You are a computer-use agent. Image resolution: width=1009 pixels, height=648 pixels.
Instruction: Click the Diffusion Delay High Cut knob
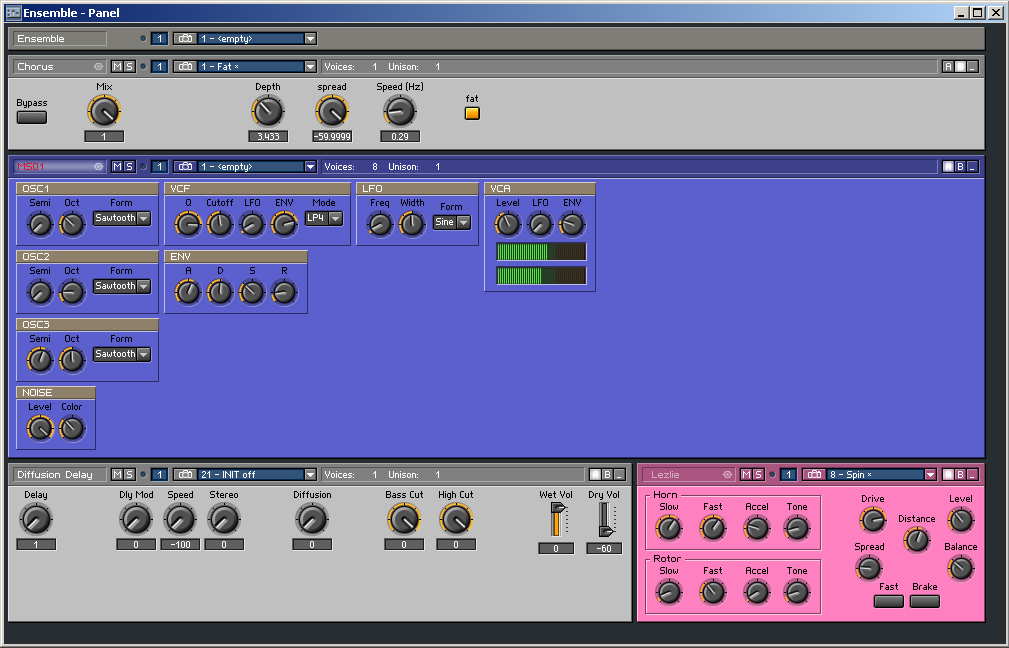[456, 519]
